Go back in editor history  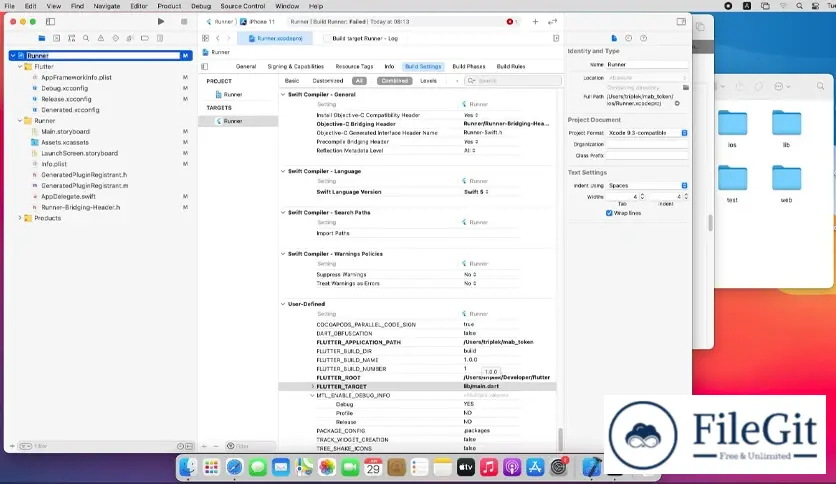tap(218, 38)
